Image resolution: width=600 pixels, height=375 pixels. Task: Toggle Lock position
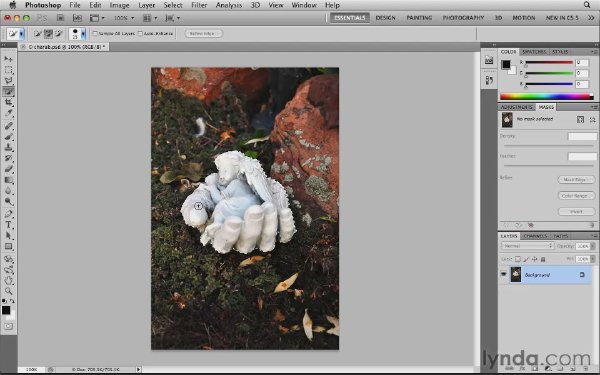pos(535,259)
